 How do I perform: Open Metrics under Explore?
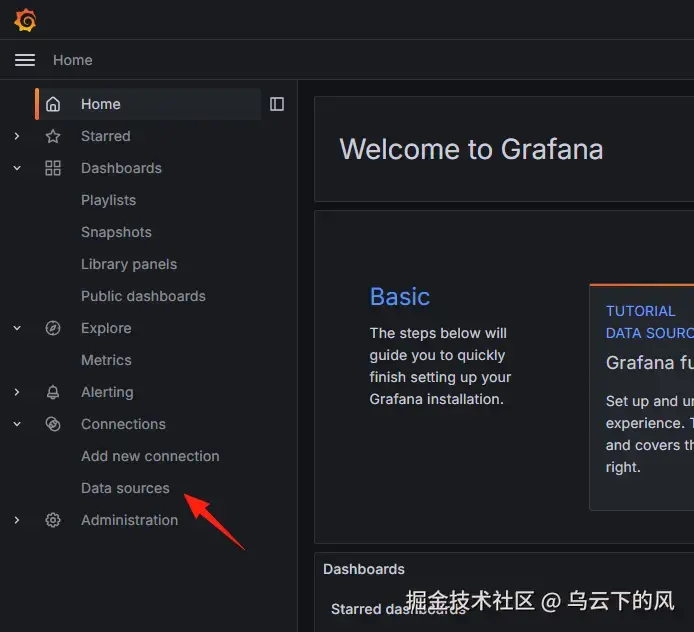tap(106, 360)
